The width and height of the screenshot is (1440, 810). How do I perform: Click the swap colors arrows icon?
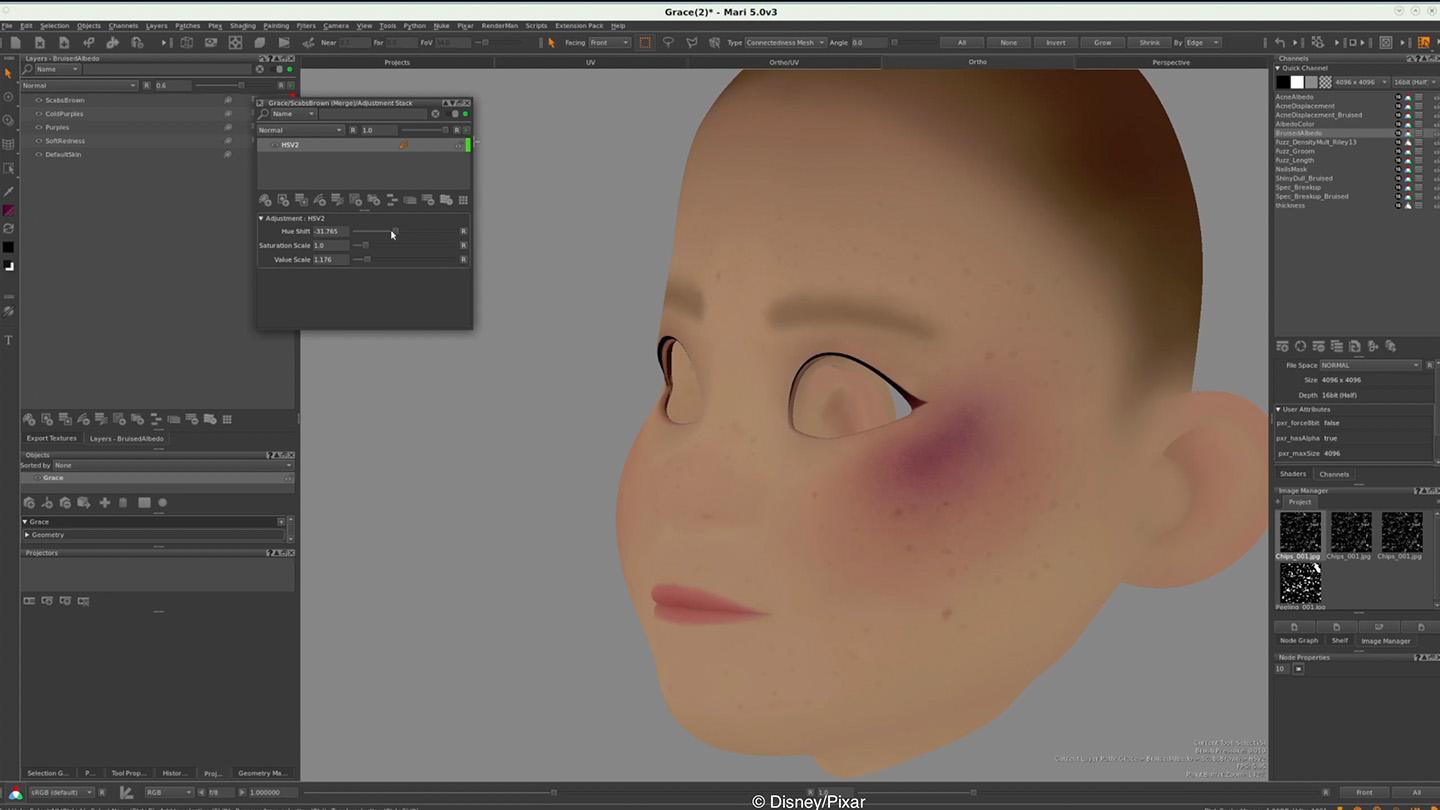tap(9, 230)
